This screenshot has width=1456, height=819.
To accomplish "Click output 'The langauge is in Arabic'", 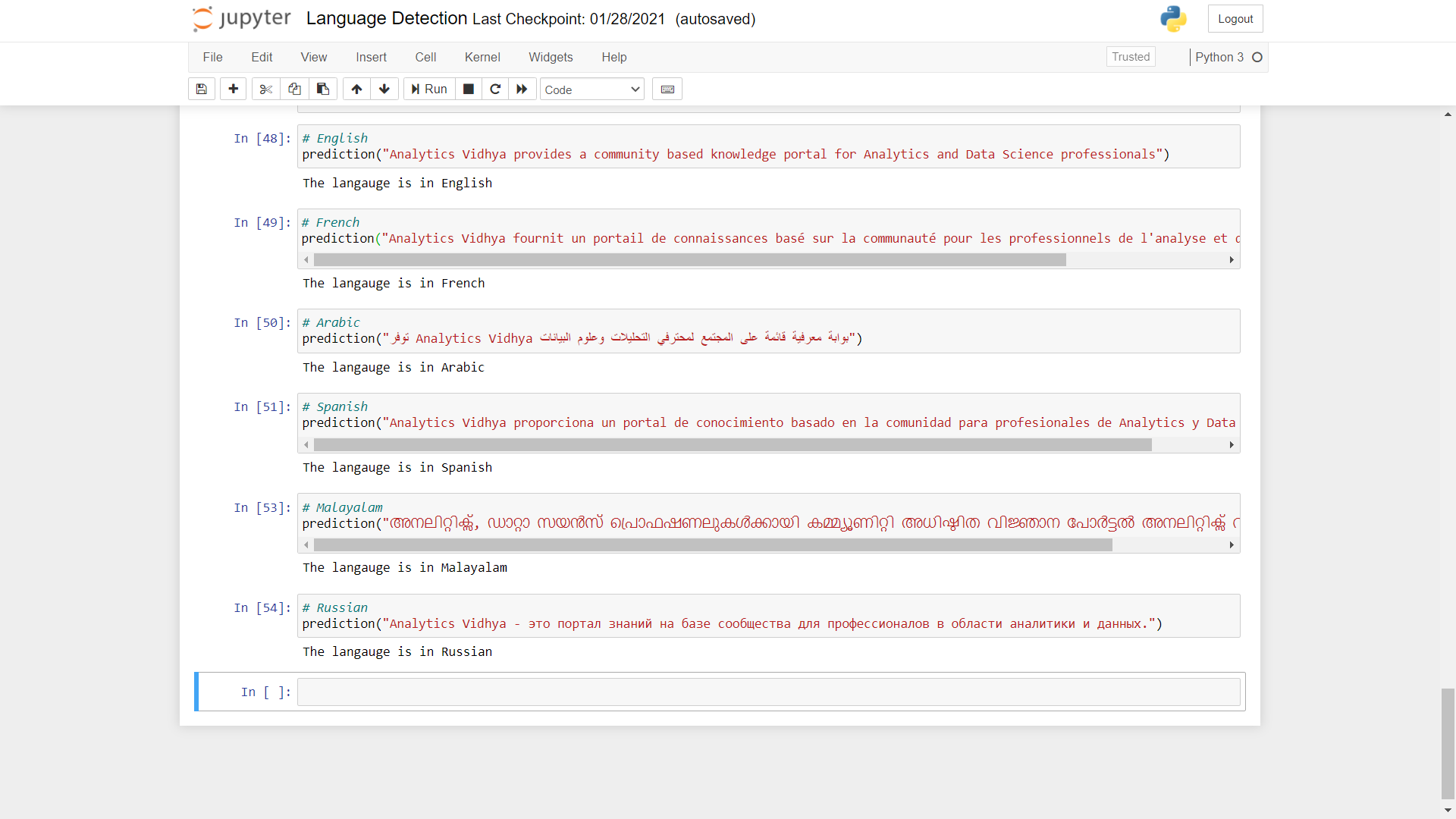I will tap(394, 368).
